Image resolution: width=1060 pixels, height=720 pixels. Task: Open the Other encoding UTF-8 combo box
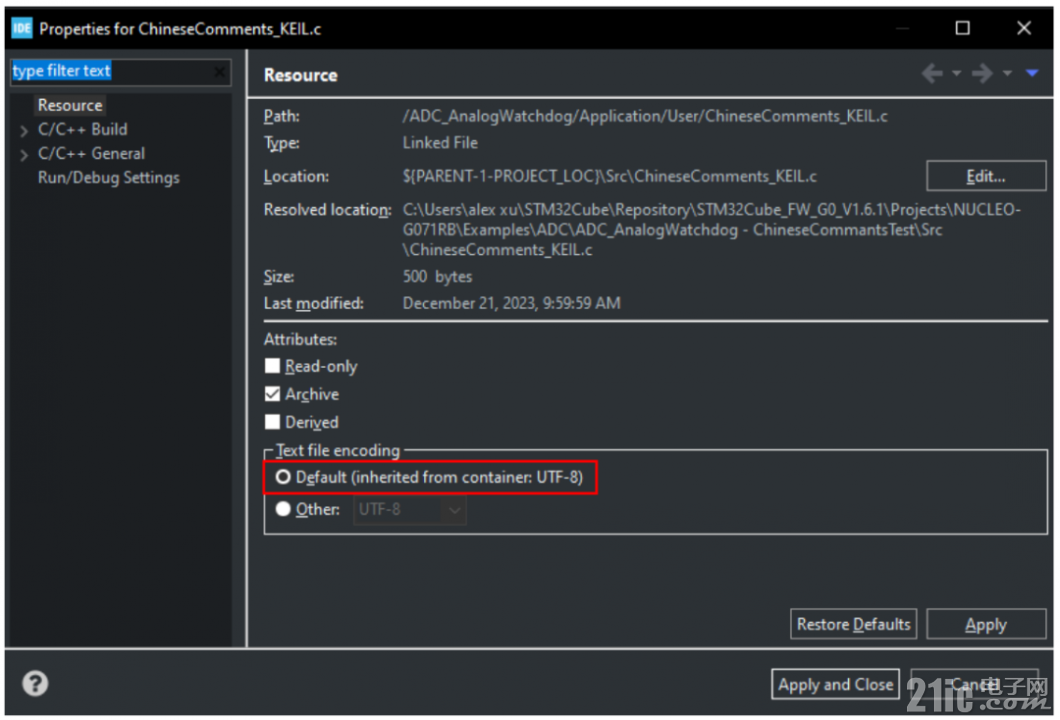(410, 510)
